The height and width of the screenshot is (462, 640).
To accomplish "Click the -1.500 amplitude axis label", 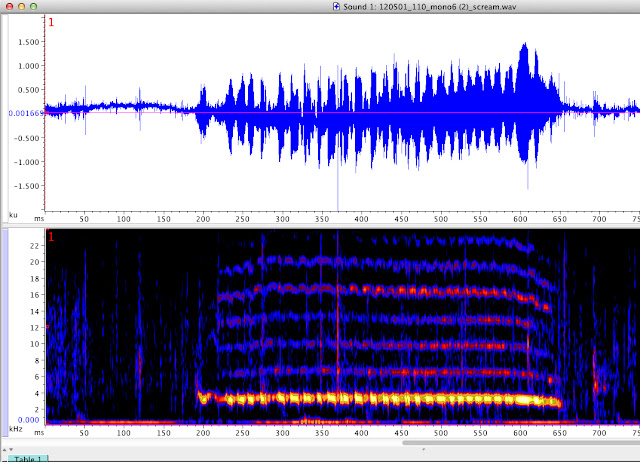I will pos(27,186).
